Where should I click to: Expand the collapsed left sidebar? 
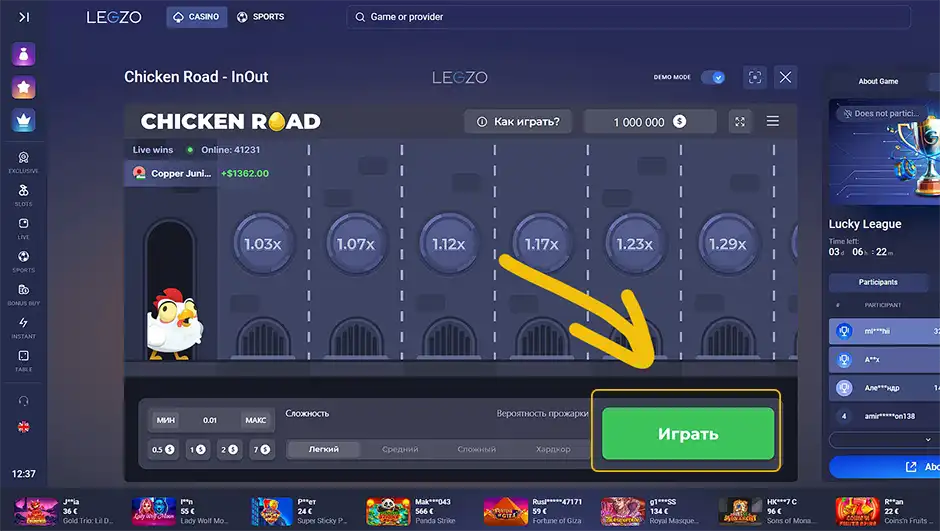click(x=24, y=17)
